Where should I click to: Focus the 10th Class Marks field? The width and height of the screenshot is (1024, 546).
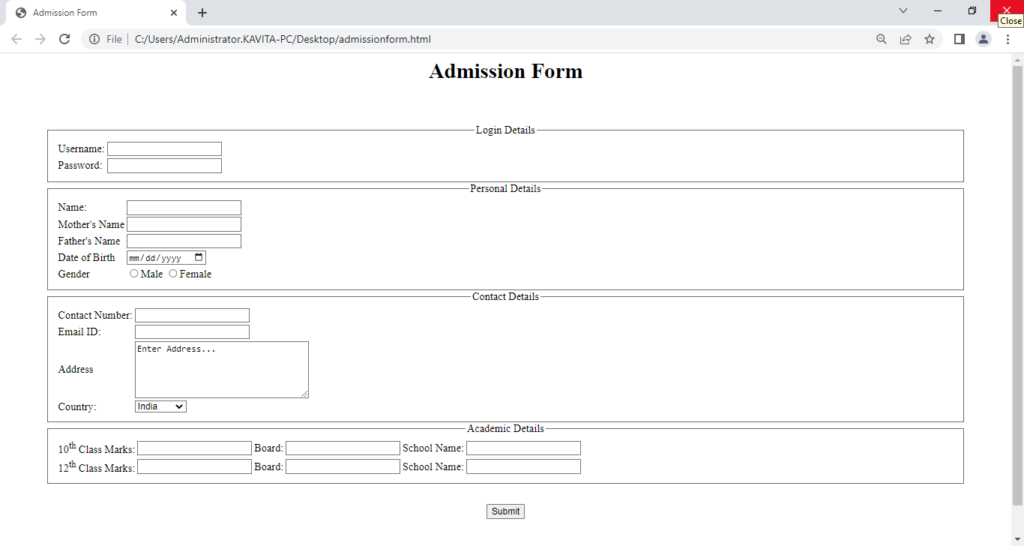195,448
